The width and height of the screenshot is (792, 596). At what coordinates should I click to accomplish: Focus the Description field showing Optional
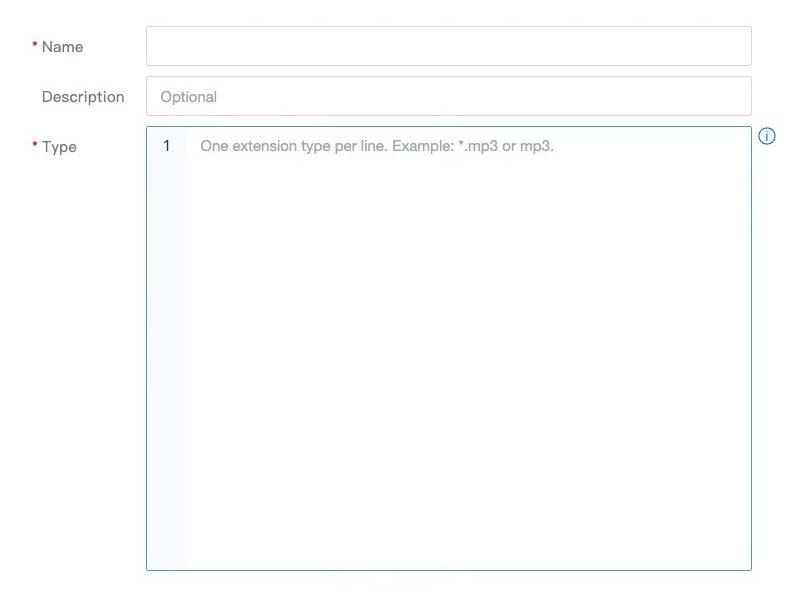[449, 96]
